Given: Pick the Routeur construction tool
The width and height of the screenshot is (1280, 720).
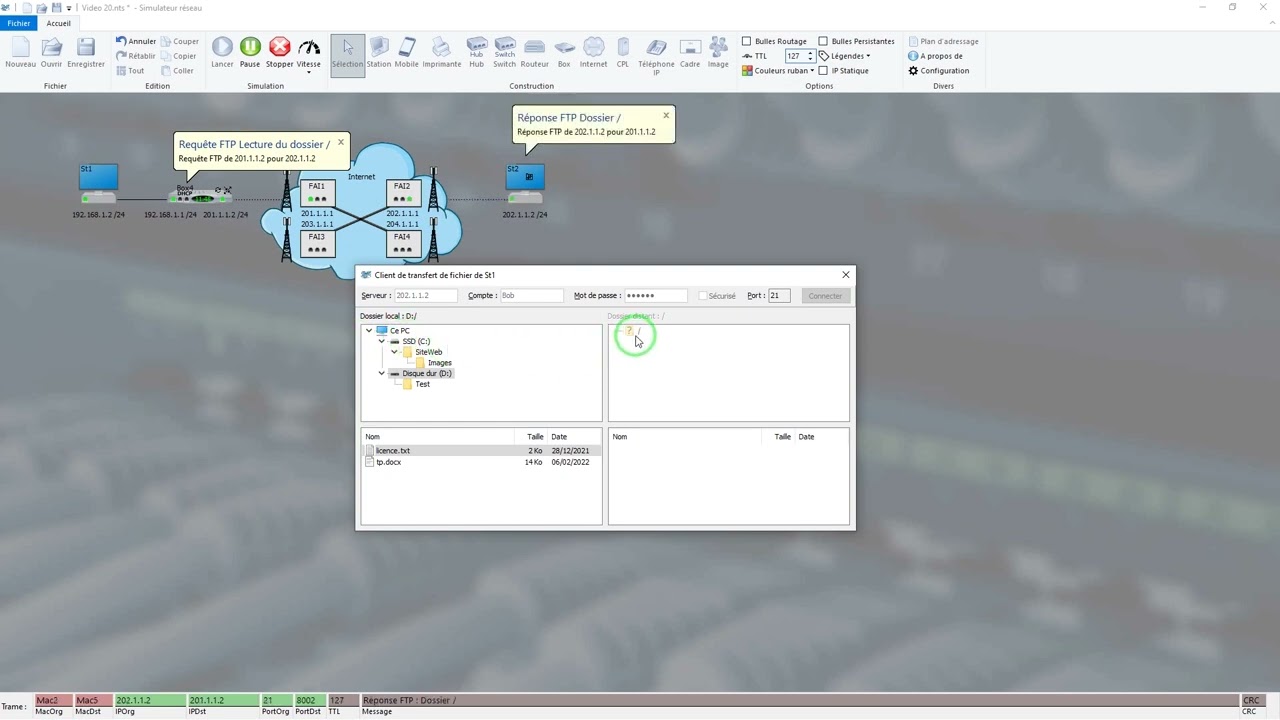Looking at the screenshot, I should (x=535, y=53).
